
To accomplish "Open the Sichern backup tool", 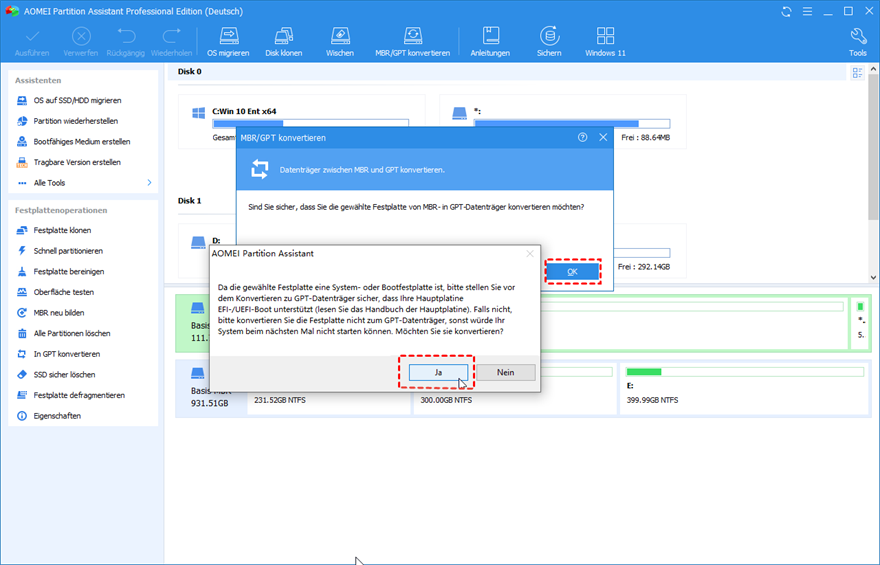I will click(x=549, y=42).
